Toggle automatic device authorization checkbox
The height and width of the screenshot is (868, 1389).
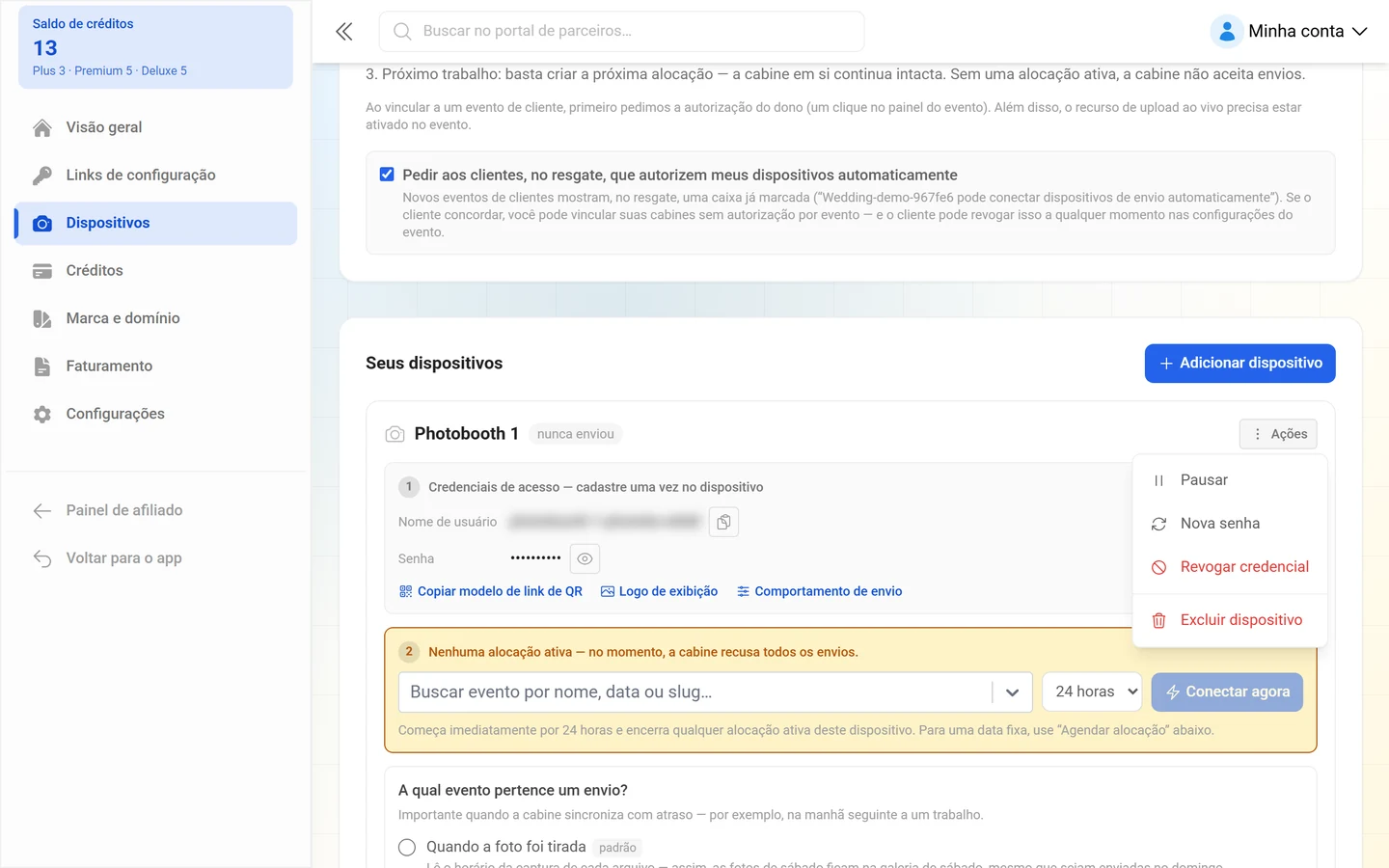coord(387,175)
